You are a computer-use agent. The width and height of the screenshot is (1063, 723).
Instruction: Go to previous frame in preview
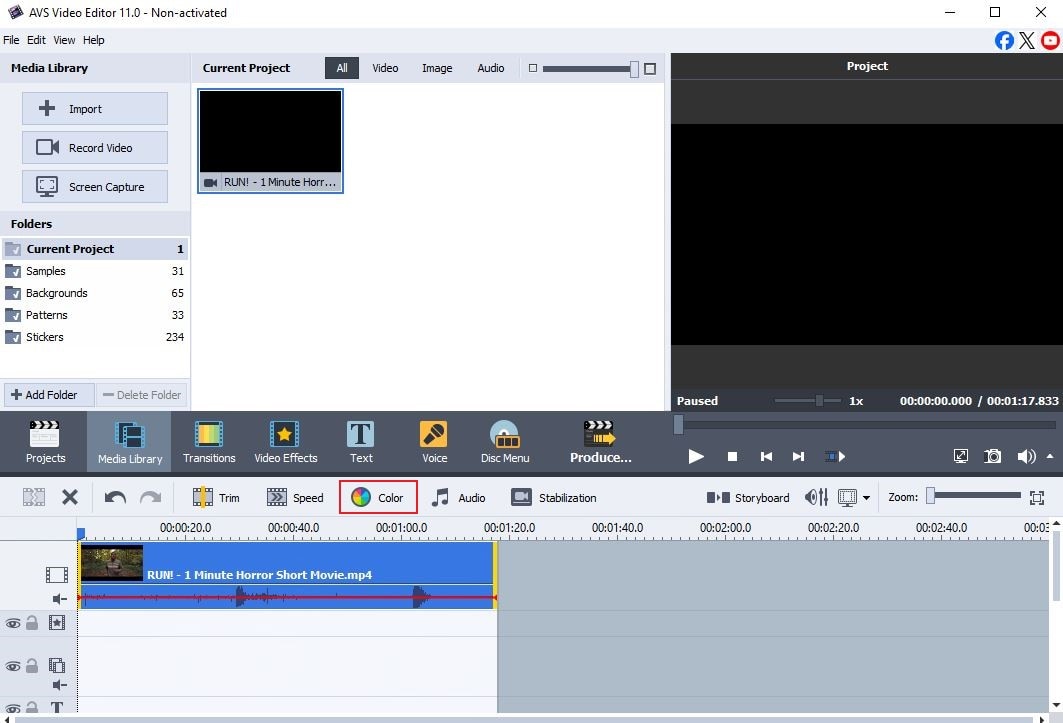[766, 456]
